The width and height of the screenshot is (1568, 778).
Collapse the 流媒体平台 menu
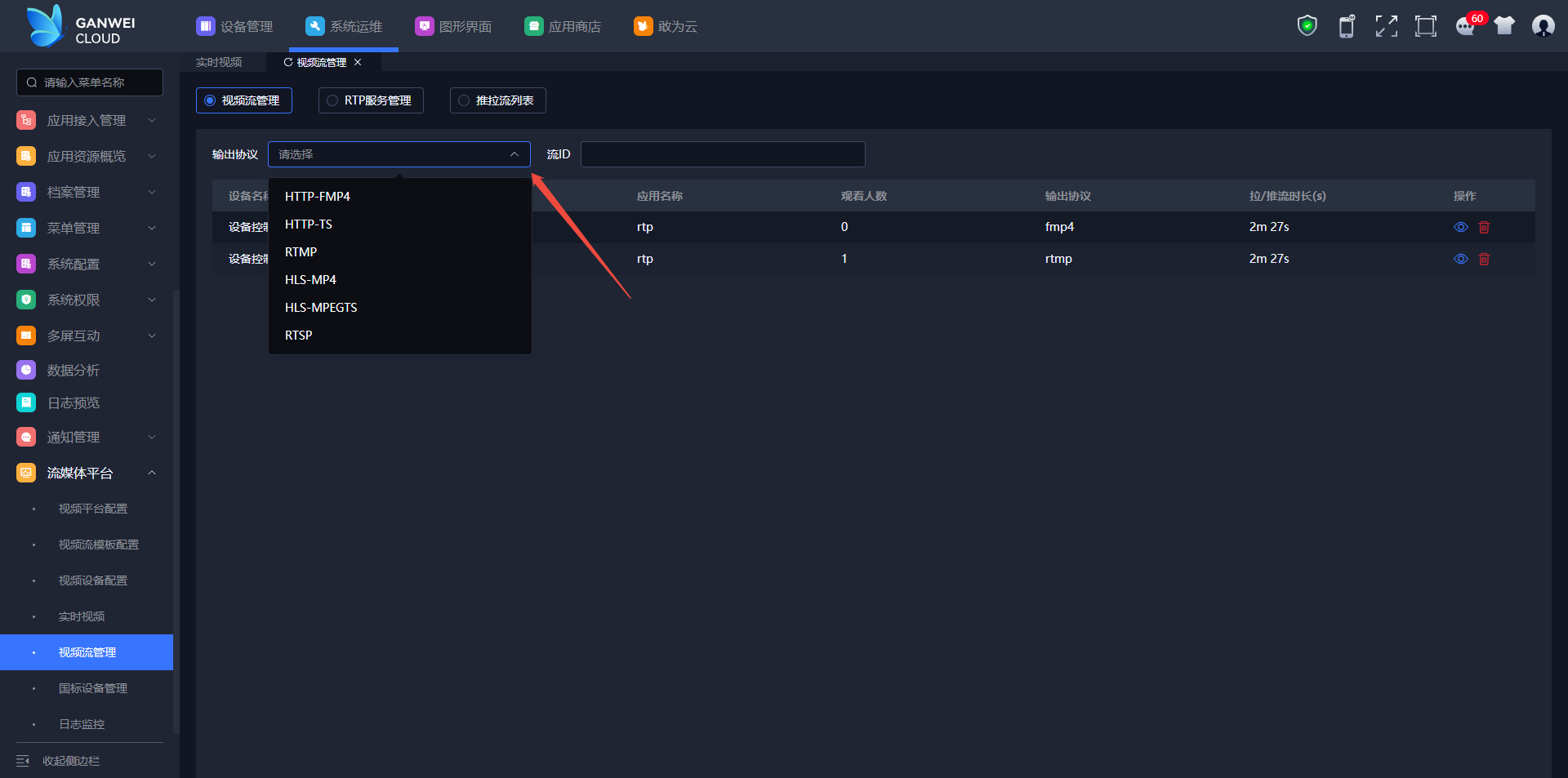pos(152,473)
